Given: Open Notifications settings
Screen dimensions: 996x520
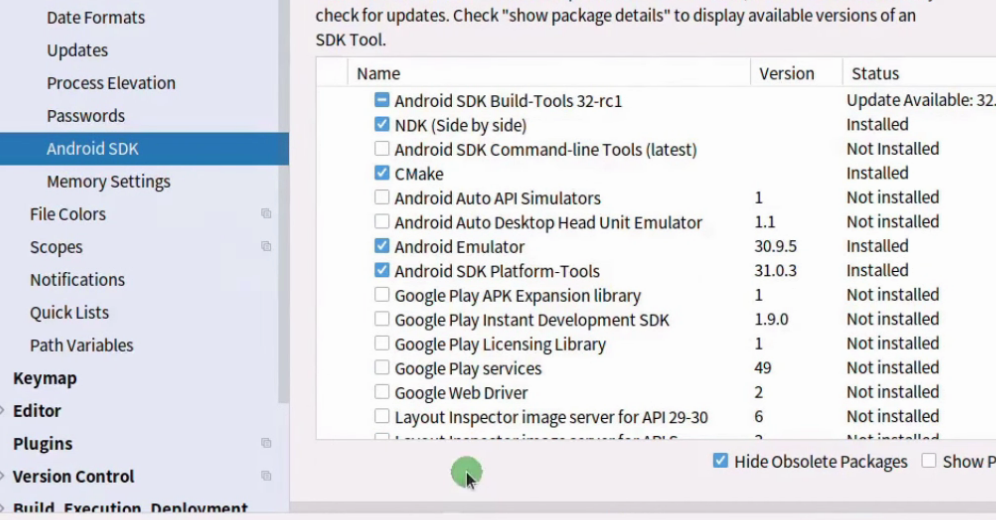Looking at the screenshot, I should tap(77, 280).
